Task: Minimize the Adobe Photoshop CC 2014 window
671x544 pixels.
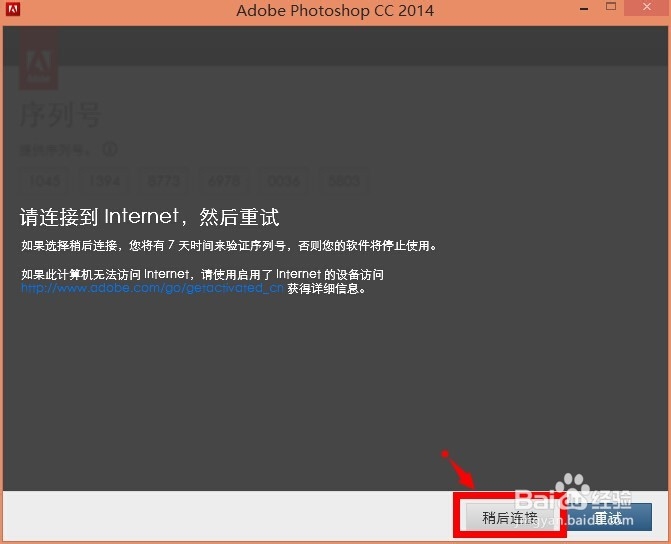Action: tap(584, 9)
